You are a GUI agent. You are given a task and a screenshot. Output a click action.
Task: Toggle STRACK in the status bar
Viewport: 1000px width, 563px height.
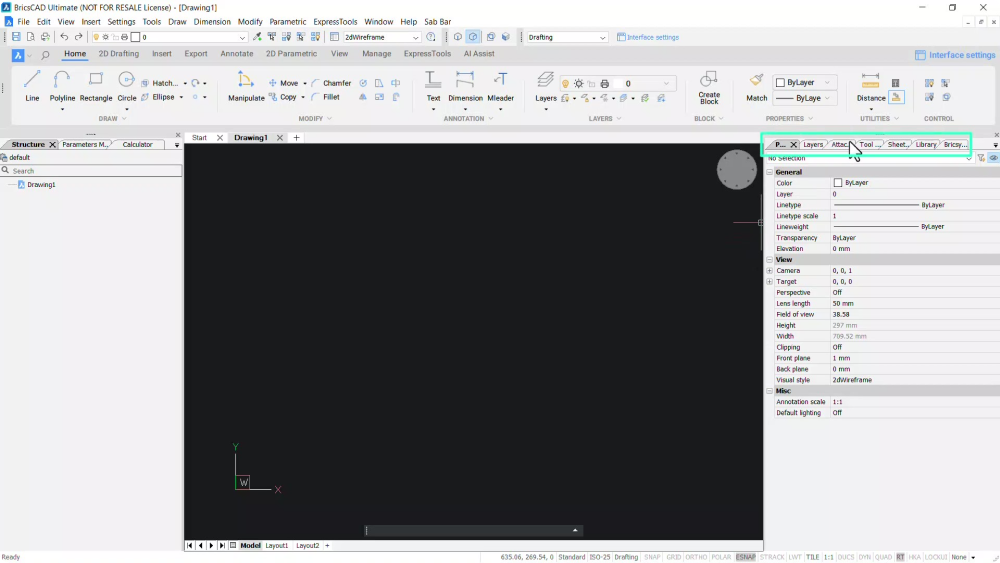(772, 557)
